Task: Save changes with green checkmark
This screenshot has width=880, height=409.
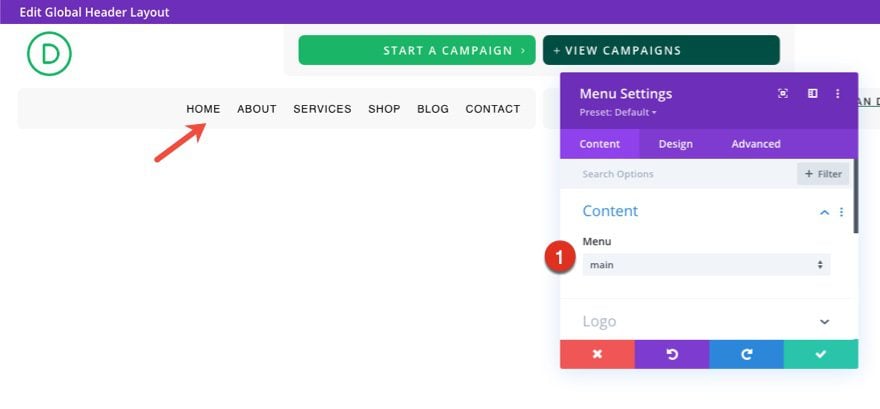Action: point(821,354)
